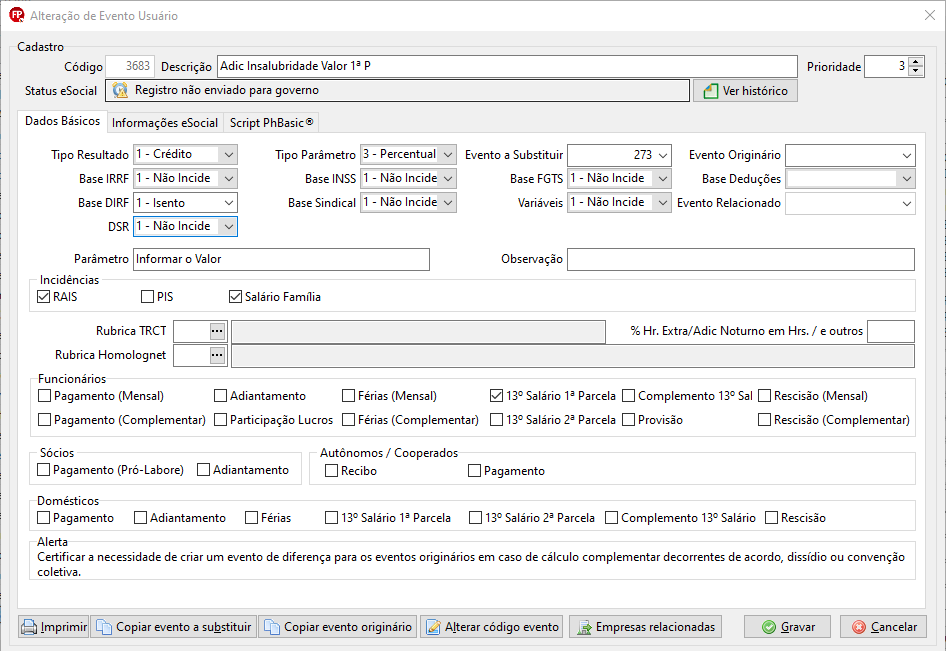
Task: Switch to the Dados Básicos tab
Action: 63,121
